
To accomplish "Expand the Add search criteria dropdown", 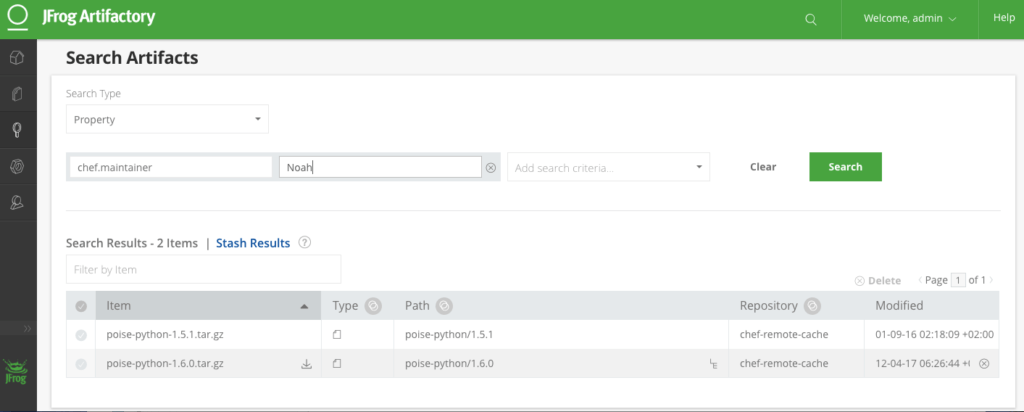I will pyautogui.click(x=608, y=167).
